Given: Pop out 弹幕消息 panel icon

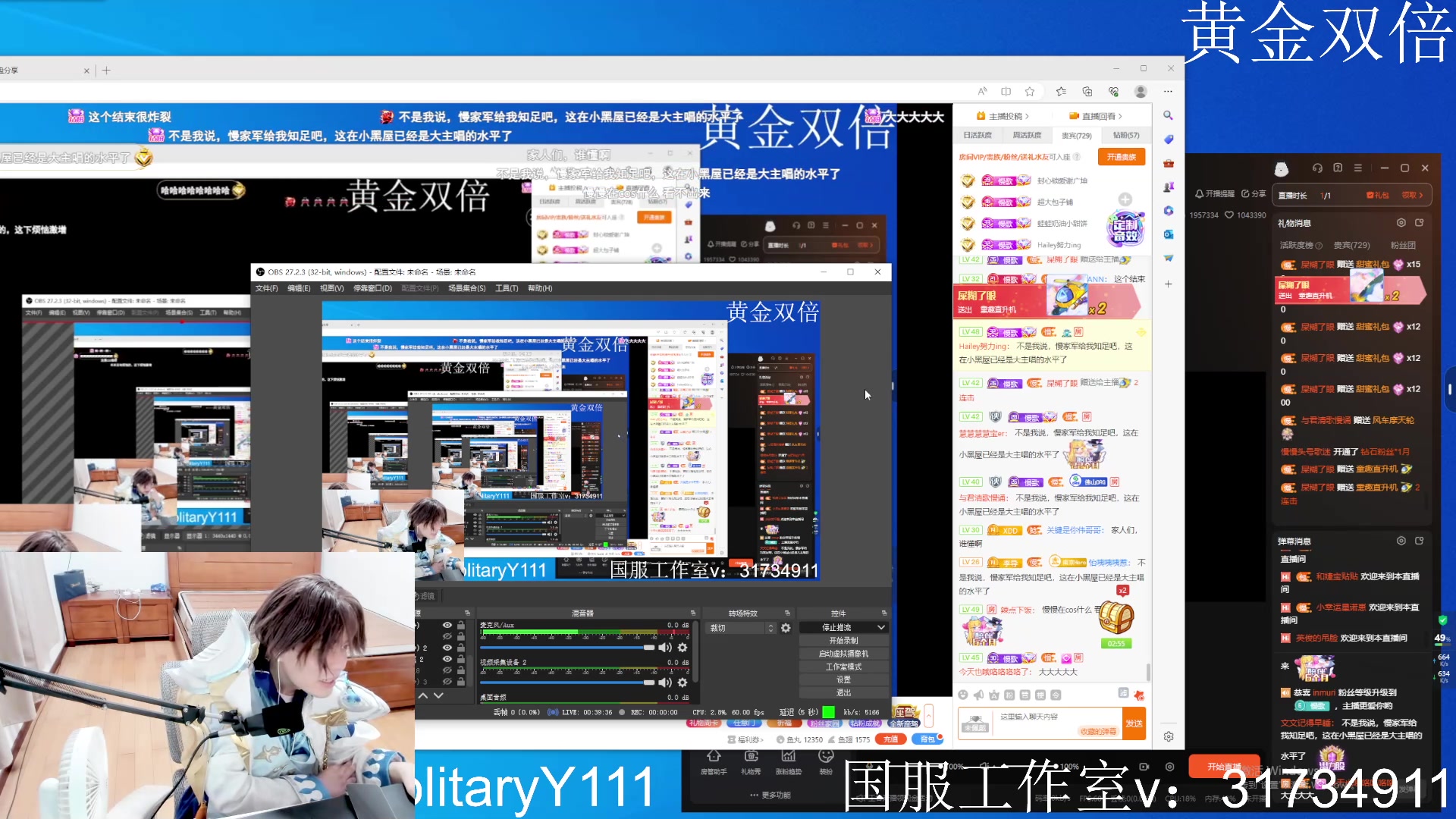Looking at the screenshot, I should tap(1419, 541).
